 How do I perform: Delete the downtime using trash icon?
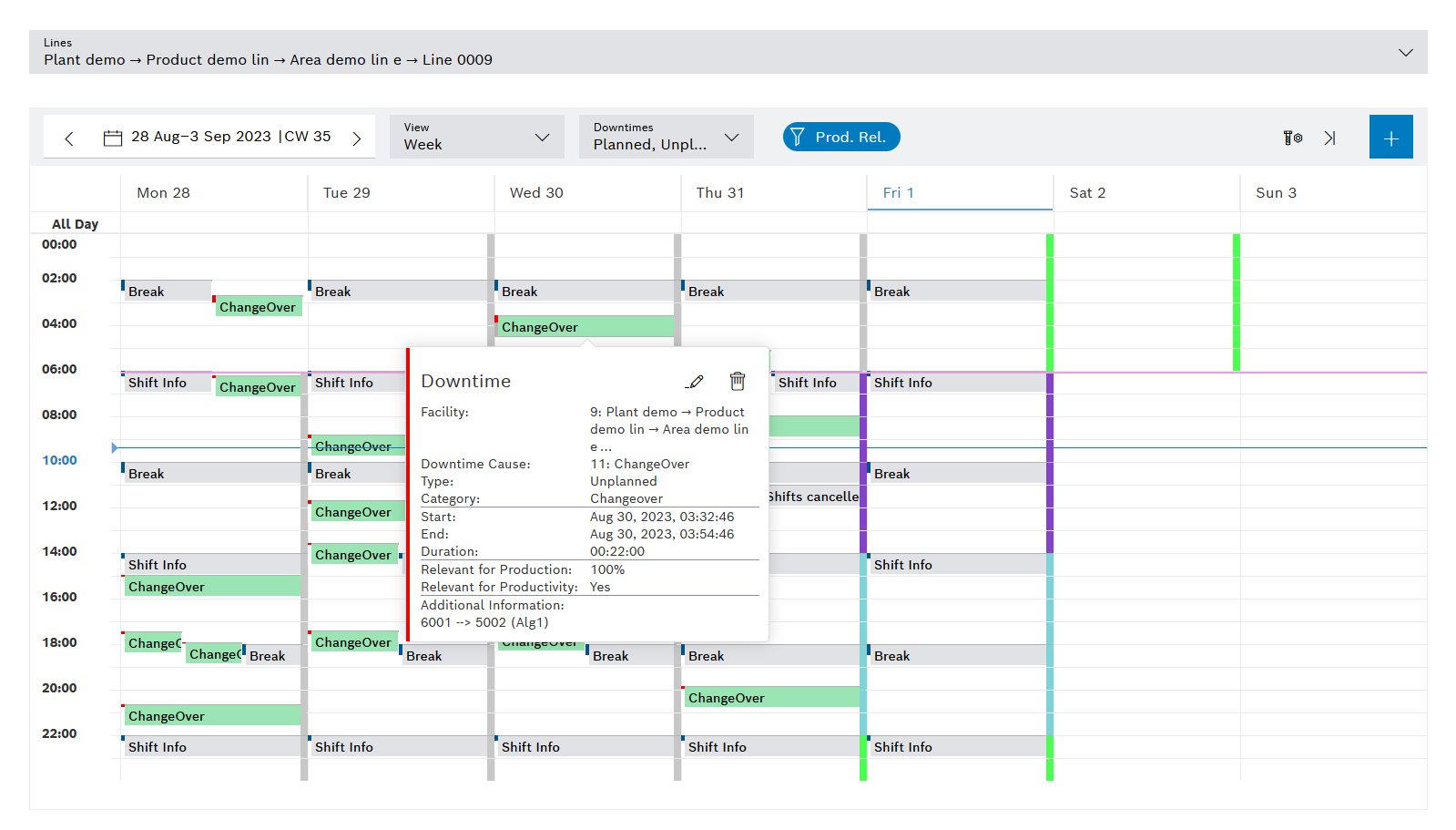click(738, 382)
